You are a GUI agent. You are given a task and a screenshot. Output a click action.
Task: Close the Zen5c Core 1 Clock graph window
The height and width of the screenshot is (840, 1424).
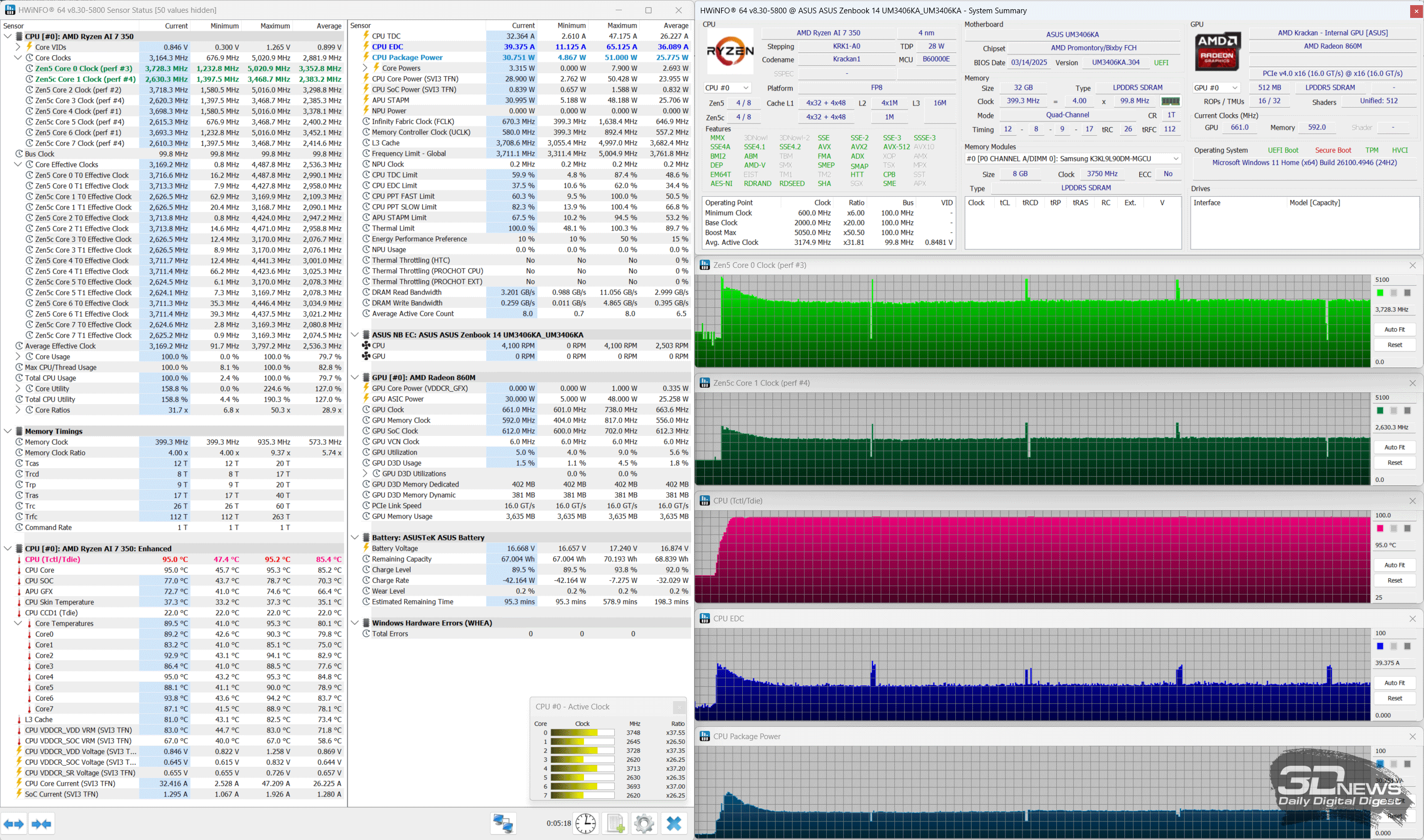click(1412, 383)
